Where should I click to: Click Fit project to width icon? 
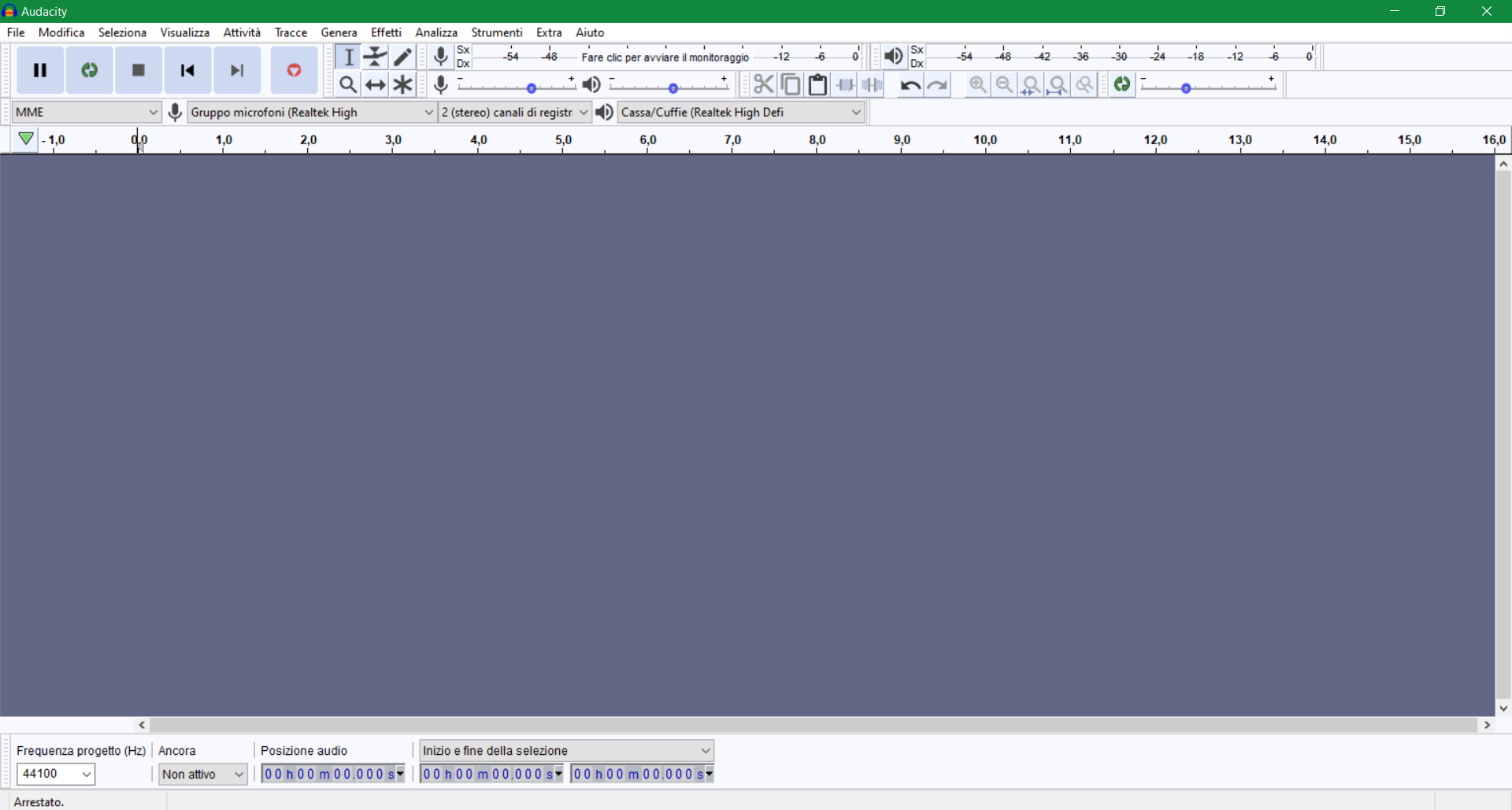click(1058, 84)
